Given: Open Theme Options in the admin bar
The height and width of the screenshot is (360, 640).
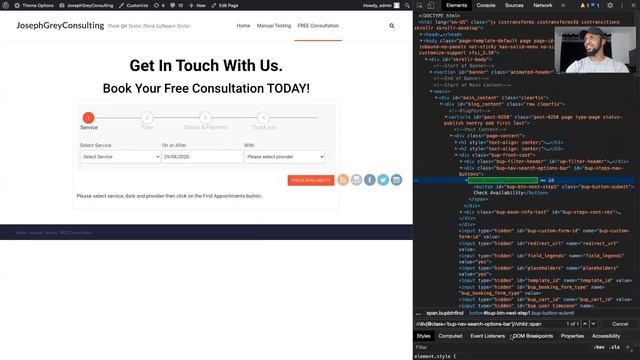Looking at the screenshot, I should (x=34, y=5).
